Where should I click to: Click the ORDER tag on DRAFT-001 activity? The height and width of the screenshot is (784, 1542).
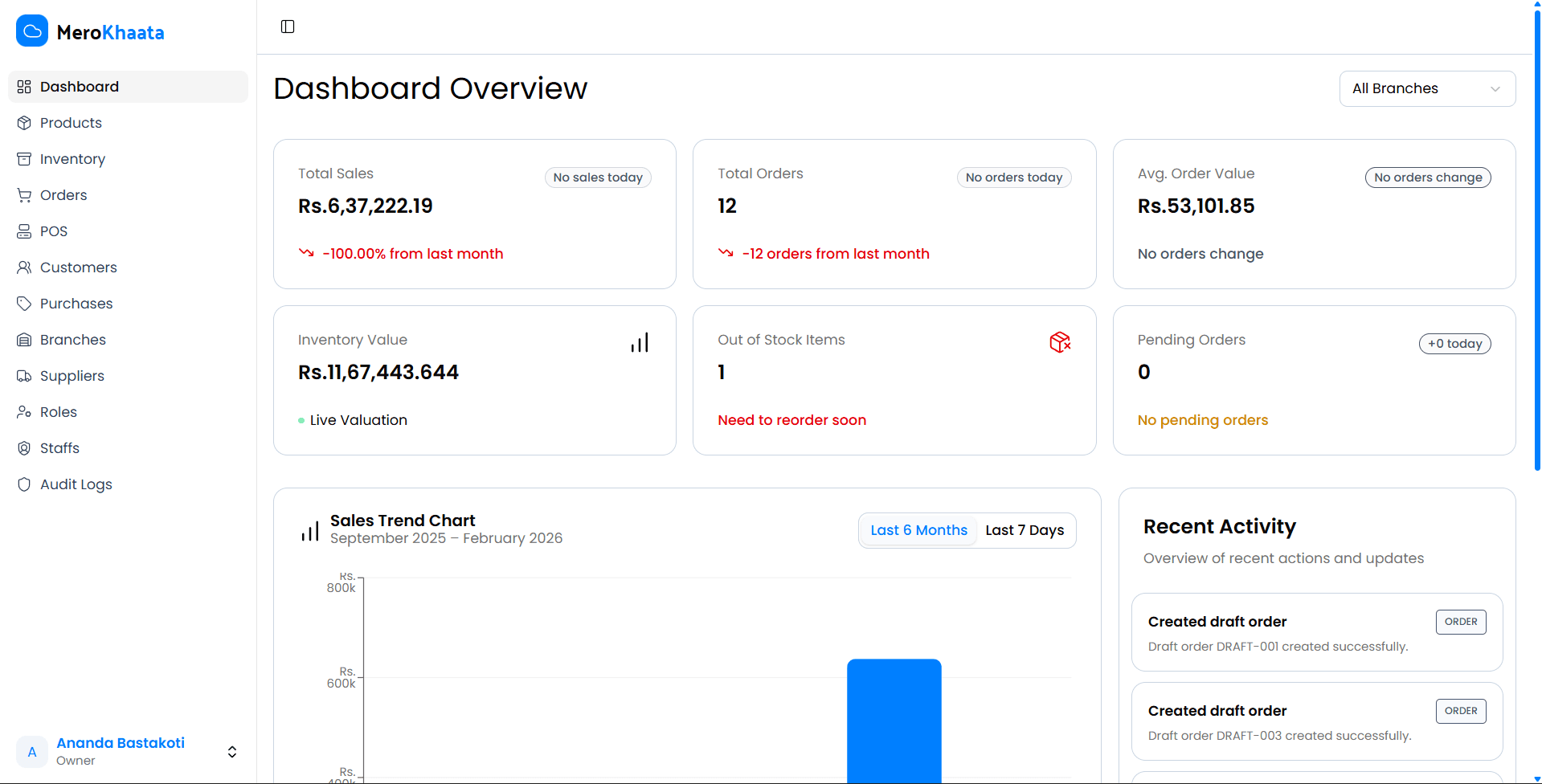(1460, 621)
